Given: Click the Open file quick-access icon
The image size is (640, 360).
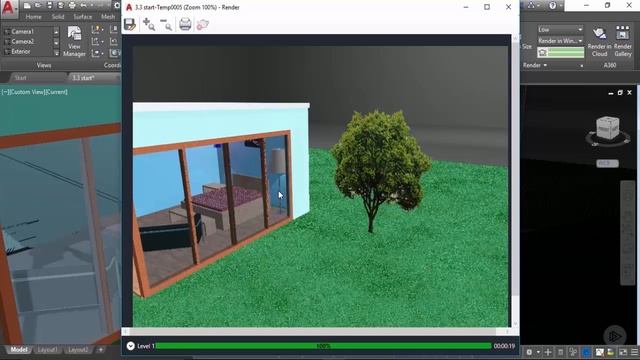Looking at the screenshot, I should [x=38, y=6].
